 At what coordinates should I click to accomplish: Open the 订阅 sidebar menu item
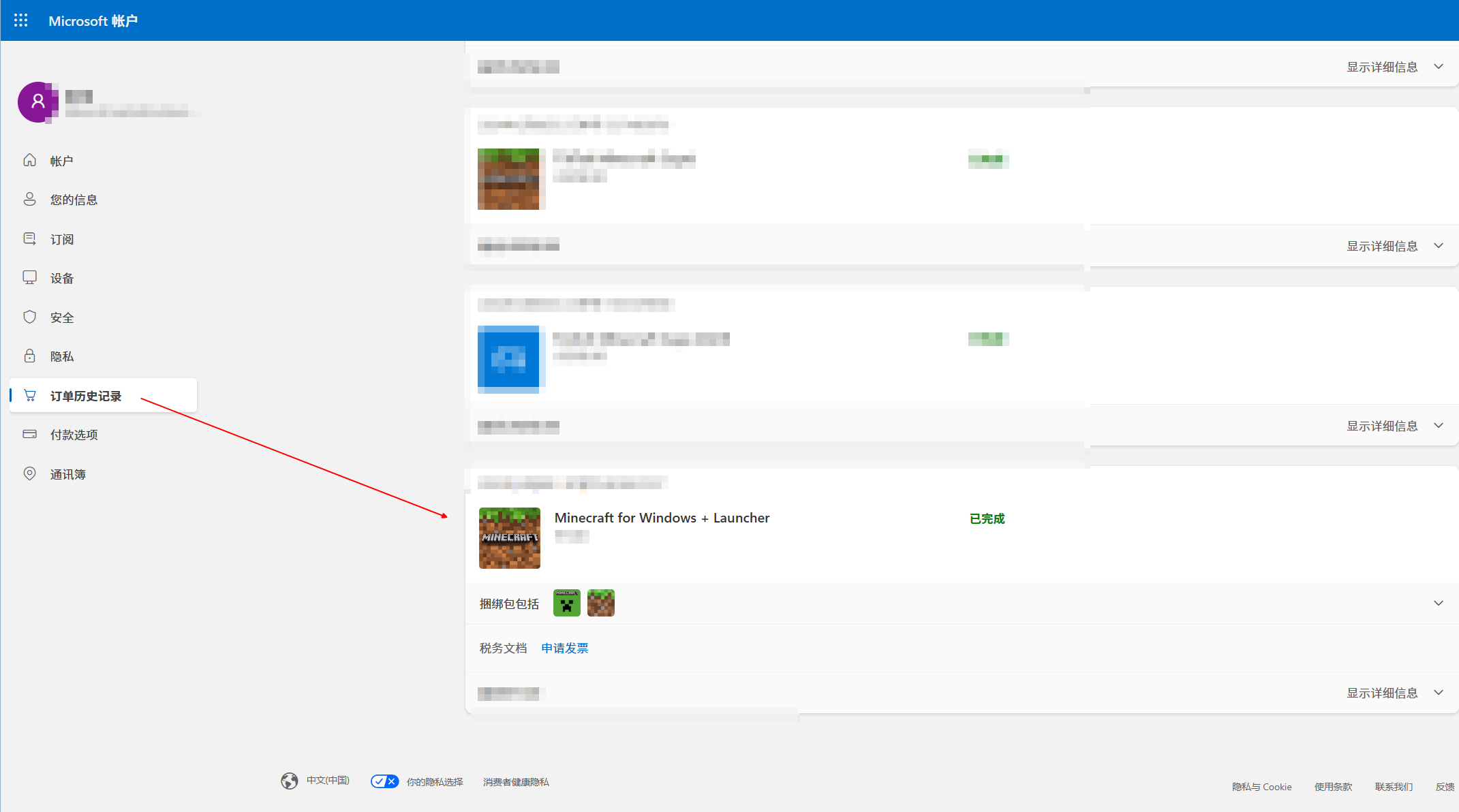tap(62, 239)
